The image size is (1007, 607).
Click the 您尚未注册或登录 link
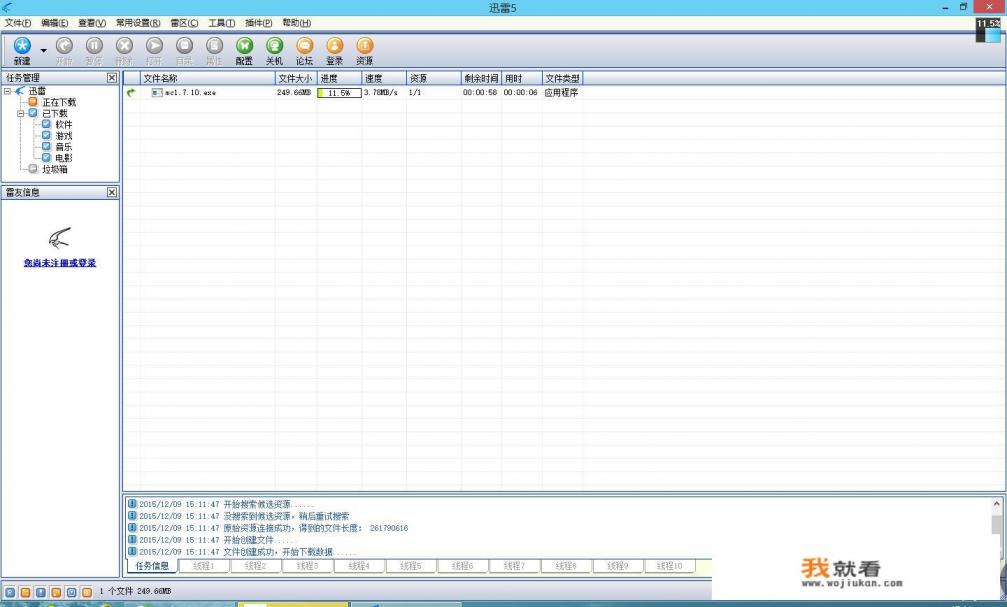tap(60, 263)
